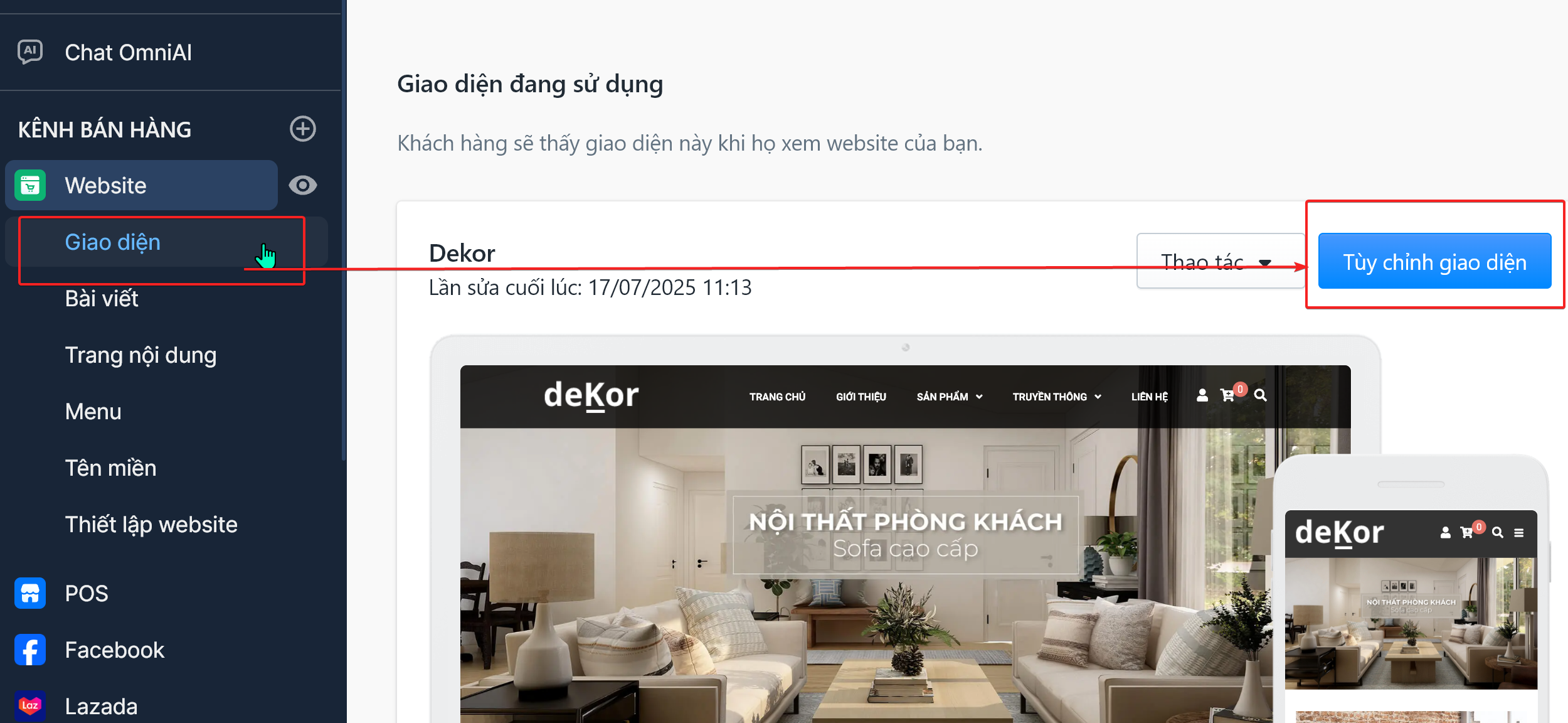
Task: Expand the Thao tác dropdown
Action: pyautogui.click(x=1221, y=261)
